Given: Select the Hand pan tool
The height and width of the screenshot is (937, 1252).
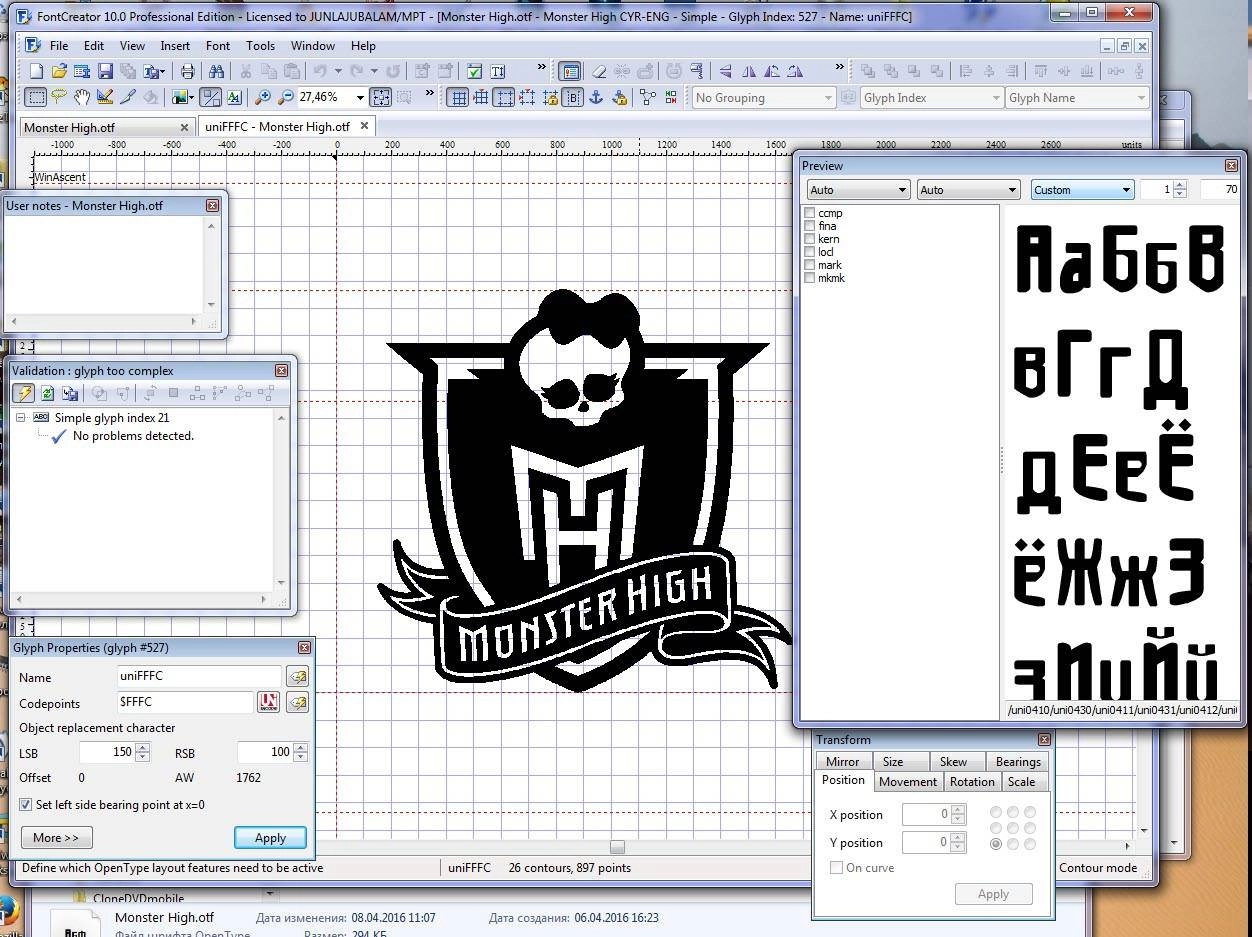Looking at the screenshot, I should click(x=82, y=97).
